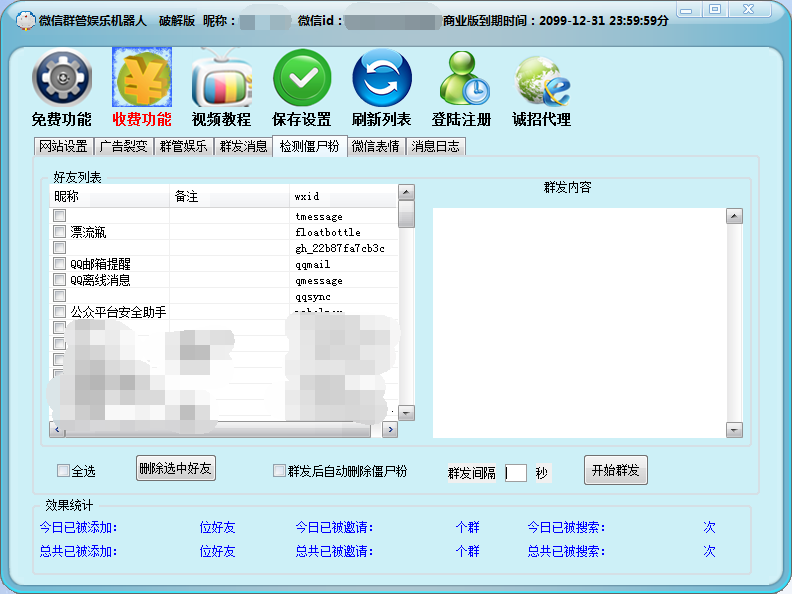
Task: Switch to the 微信表情 tab
Action: (x=376, y=146)
